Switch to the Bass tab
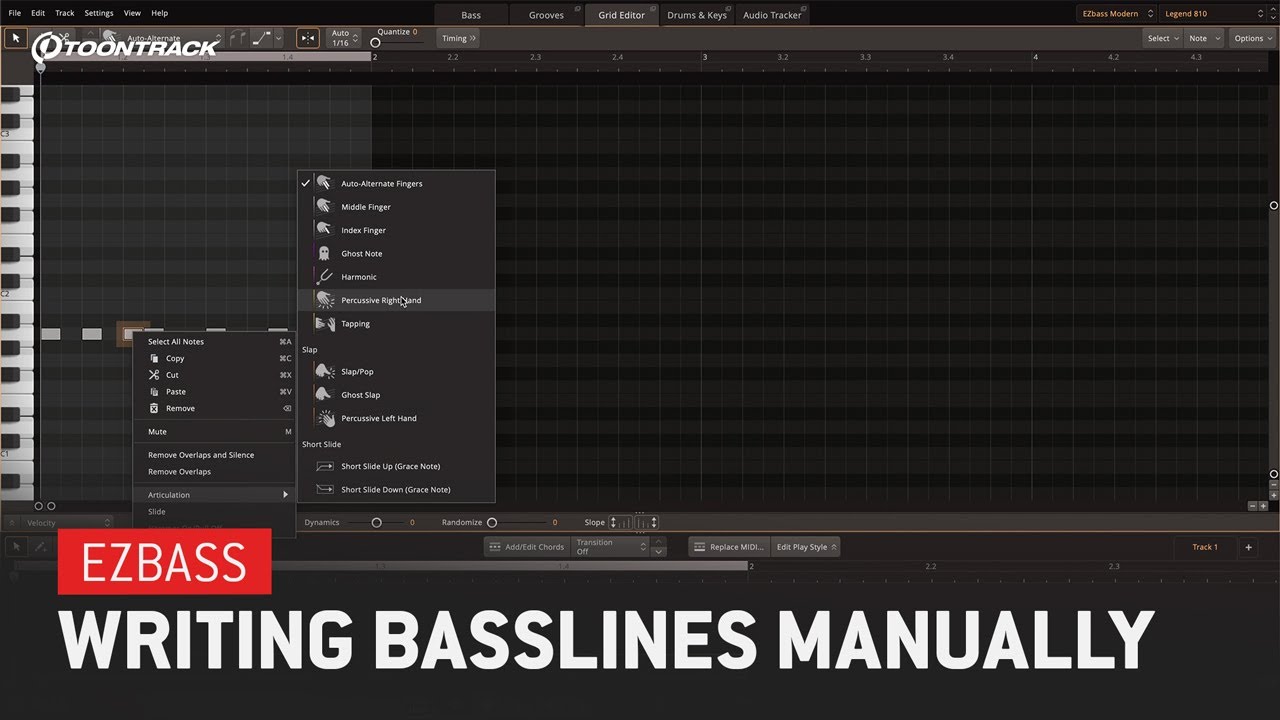This screenshot has height=720, width=1280. coord(471,15)
